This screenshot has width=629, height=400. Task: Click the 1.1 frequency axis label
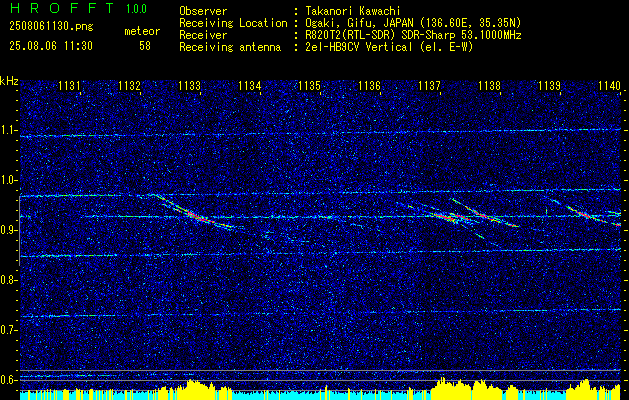(x=8, y=130)
